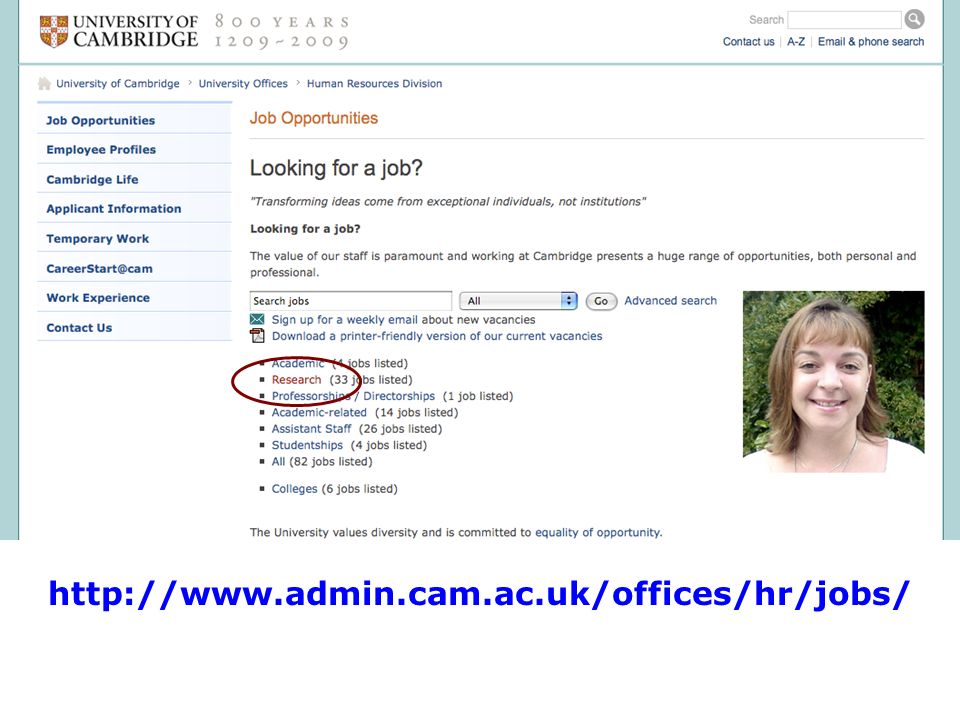Open Temporary Work in the sidebar

[134, 239]
